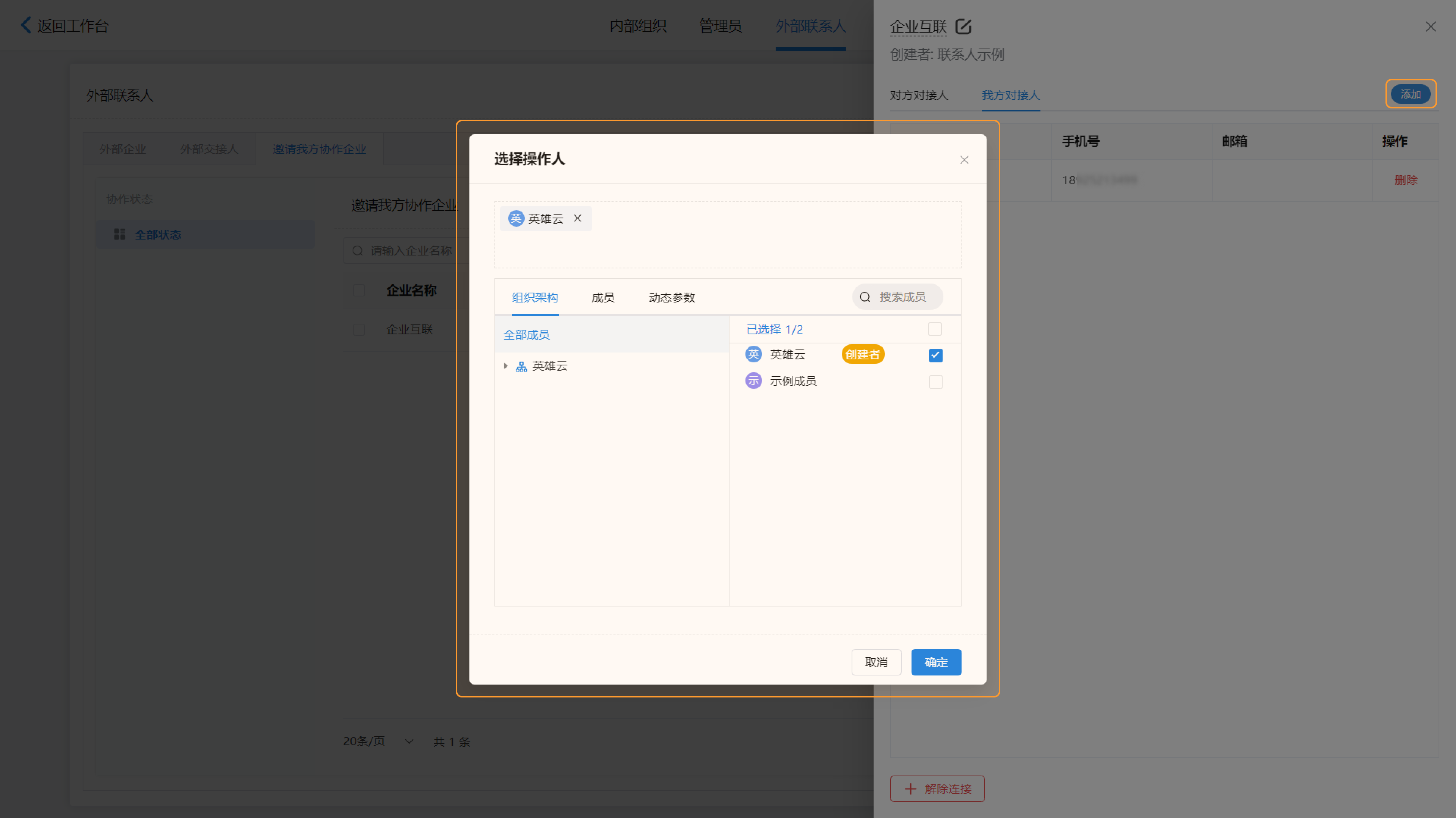Close the 企业互联 side panel
Image resolution: width=1456 pixels, height=818 pixels.
1431,27
